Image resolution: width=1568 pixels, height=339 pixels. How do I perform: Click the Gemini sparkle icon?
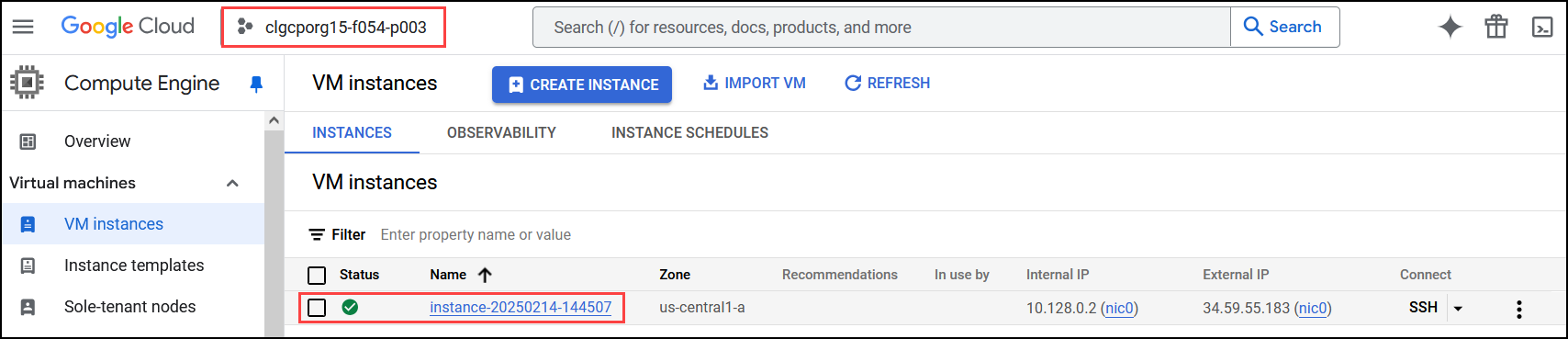pyautogui.click(x=1450, y=27)
